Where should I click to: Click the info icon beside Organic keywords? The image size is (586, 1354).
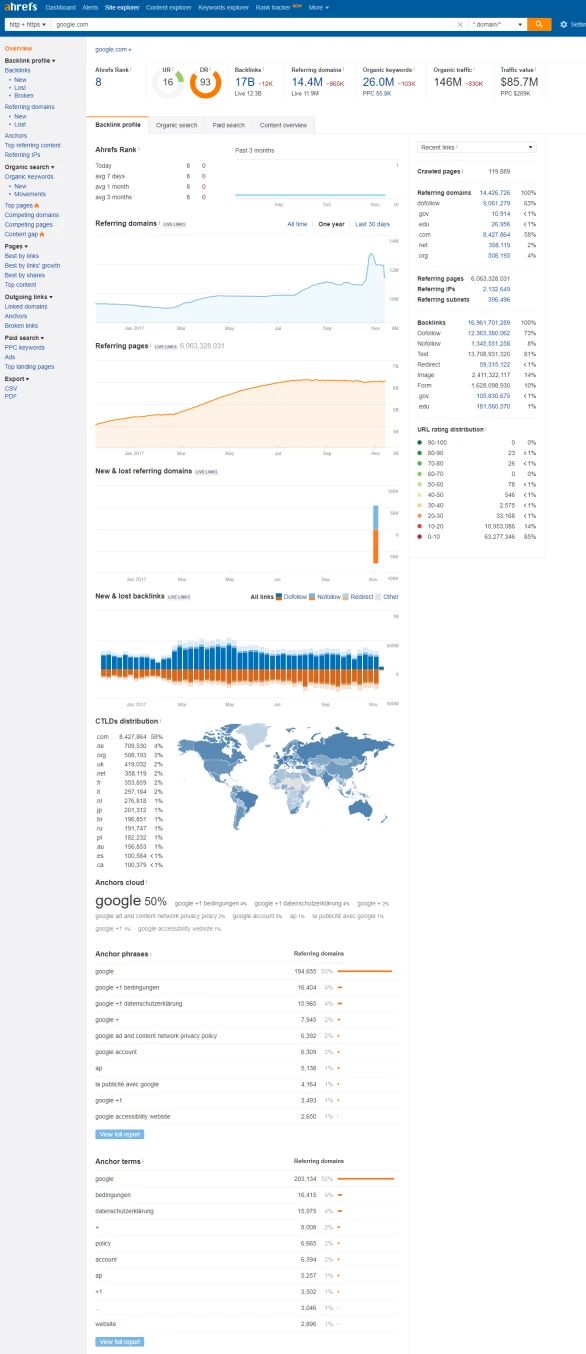415,70
